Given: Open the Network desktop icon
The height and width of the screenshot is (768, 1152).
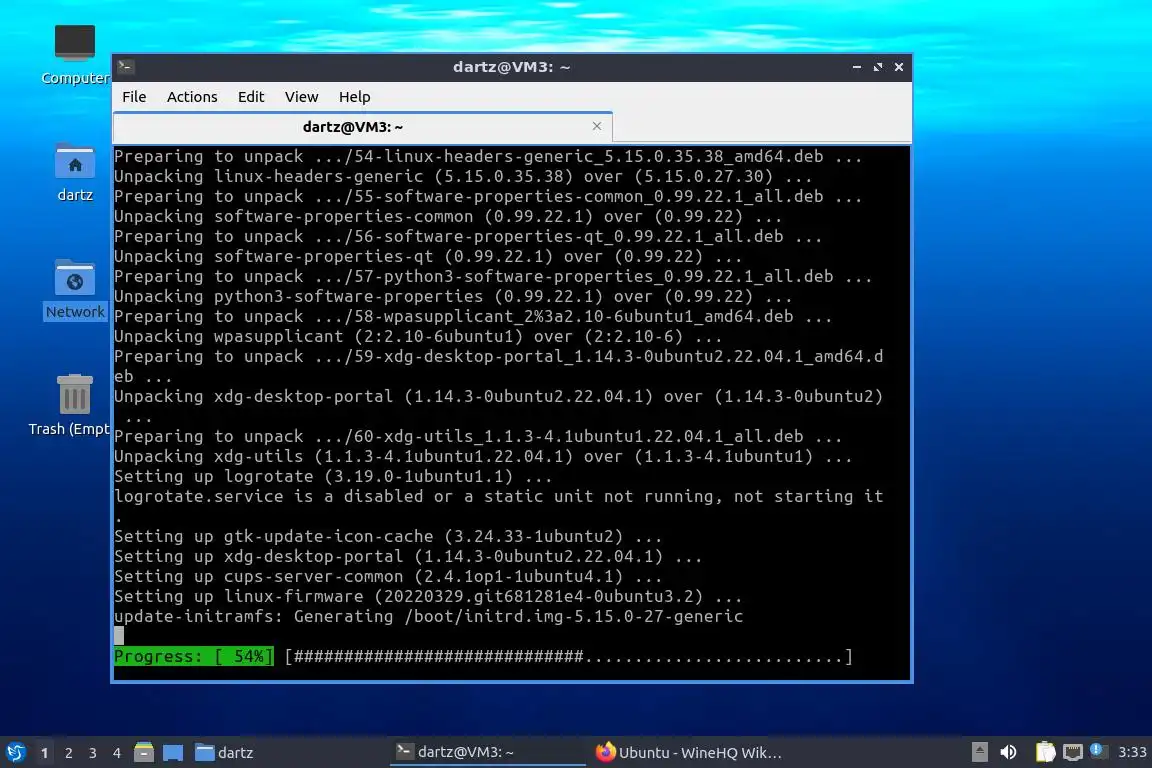Looking at the screenshot, I should [75, 289].
